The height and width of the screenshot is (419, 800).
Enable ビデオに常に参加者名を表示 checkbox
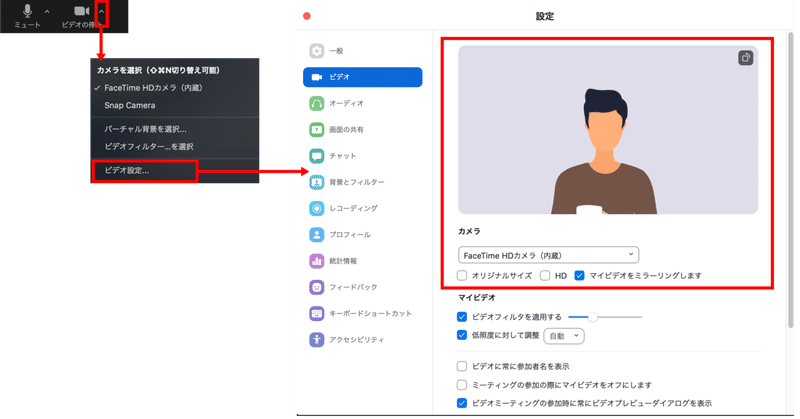(x=462, y=366)
